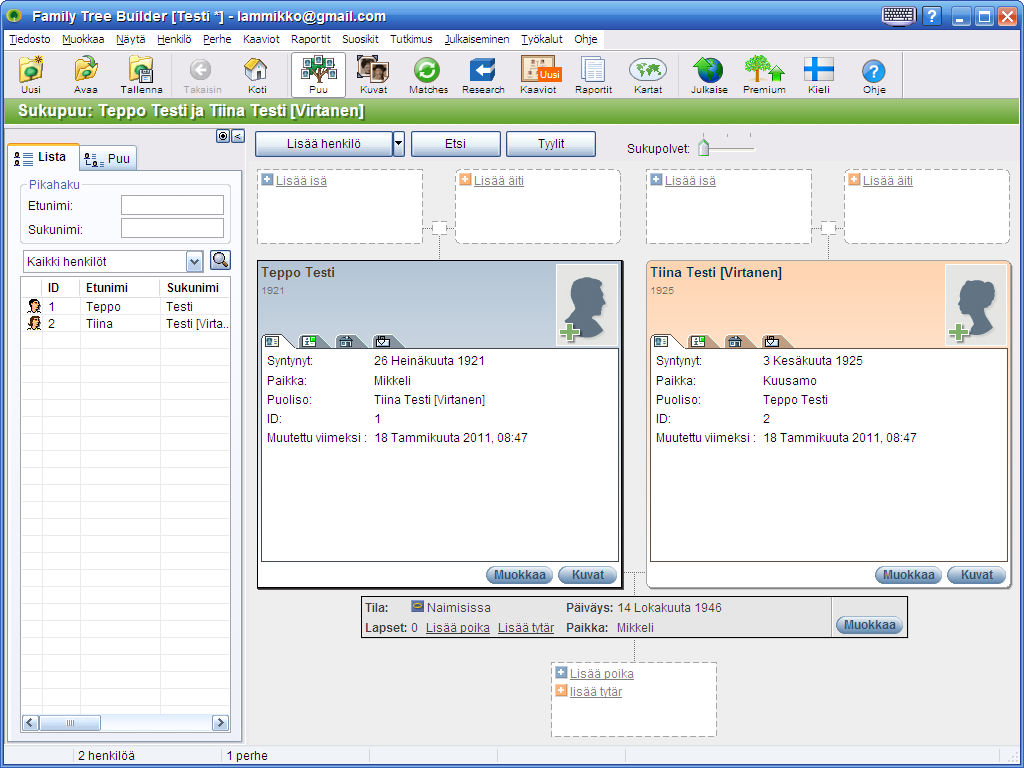Open the Kartat maps toolbar icon
Image resolution: width=1024 pixels, height=768 pixels.
(648, 75)
